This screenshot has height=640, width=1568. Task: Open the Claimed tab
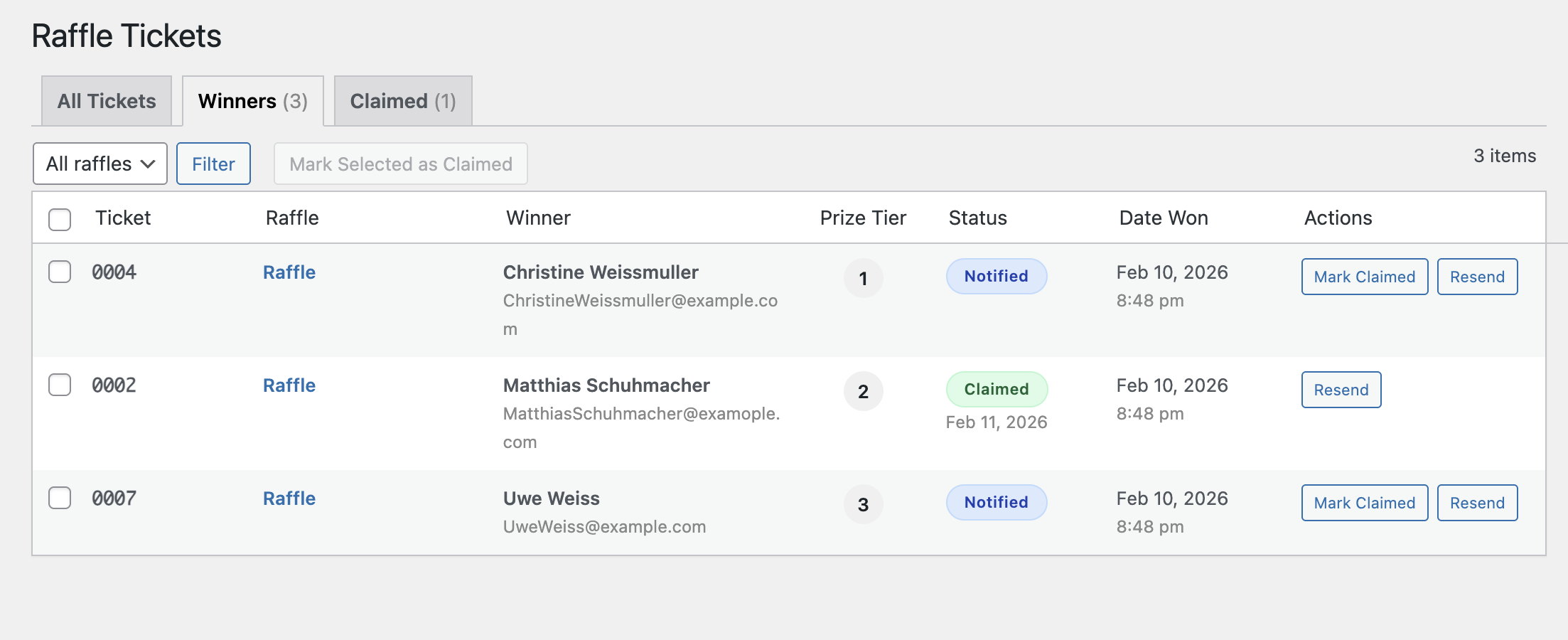pyautogui.click(x=402, y=101)
